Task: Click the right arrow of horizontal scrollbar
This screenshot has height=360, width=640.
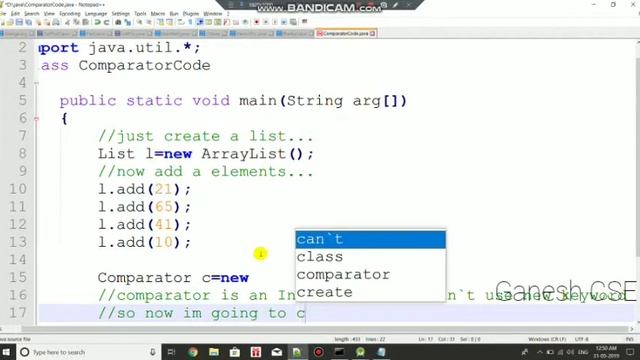Action: [631, 329]
